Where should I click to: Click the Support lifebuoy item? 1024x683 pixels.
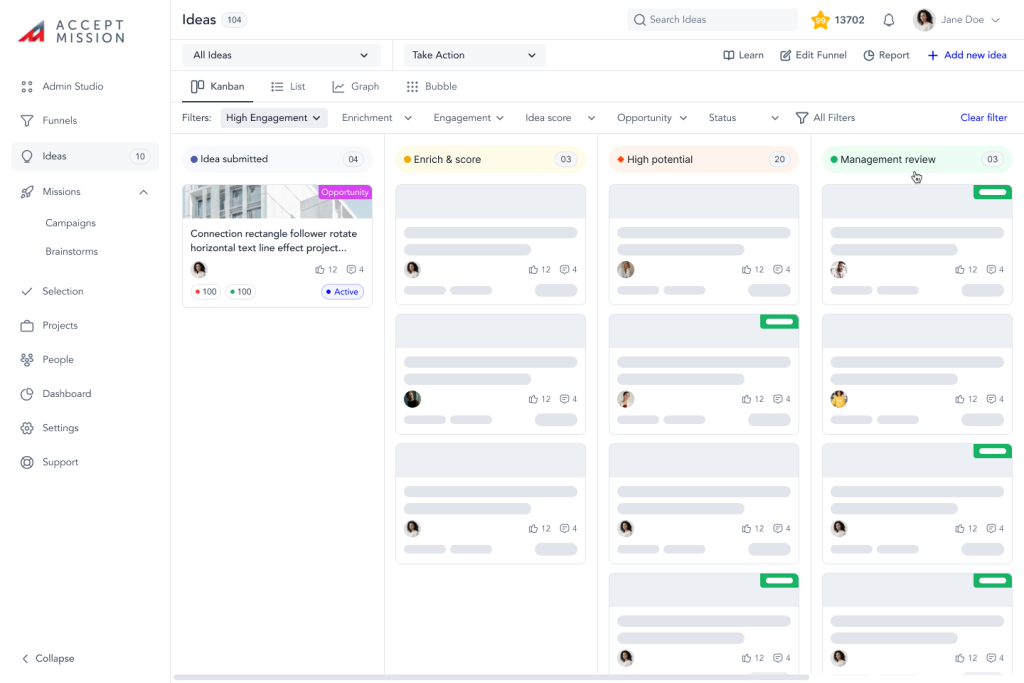(x=60, y=463)
